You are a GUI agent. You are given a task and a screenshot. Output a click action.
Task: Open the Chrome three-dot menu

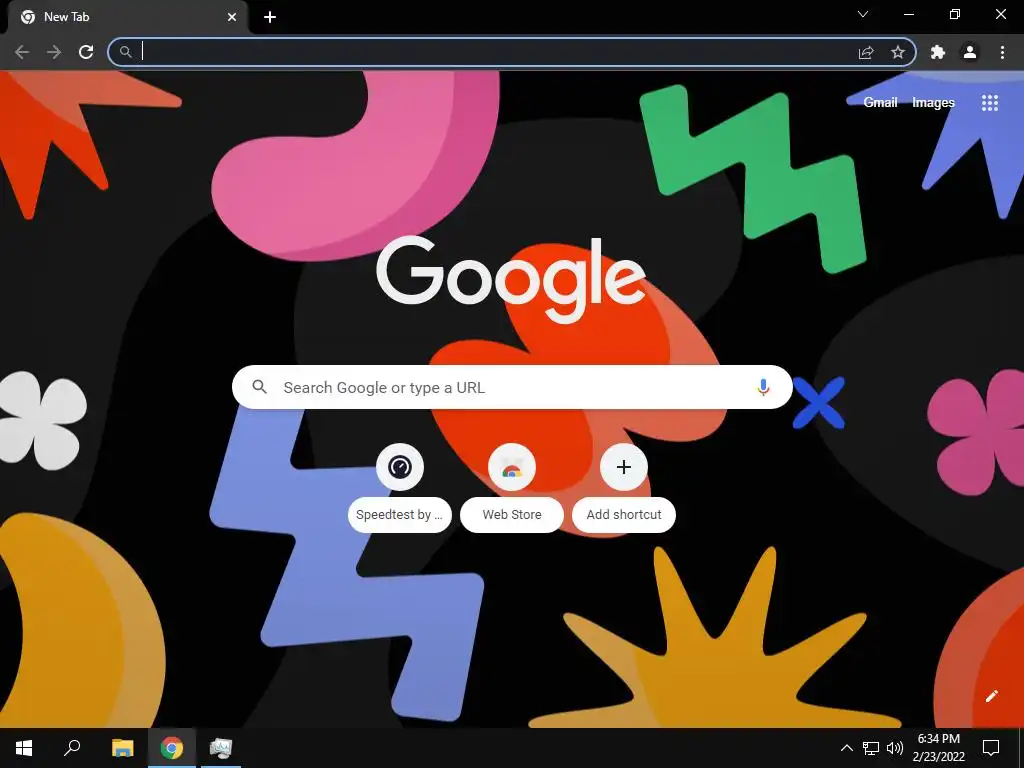[1002, 52]
